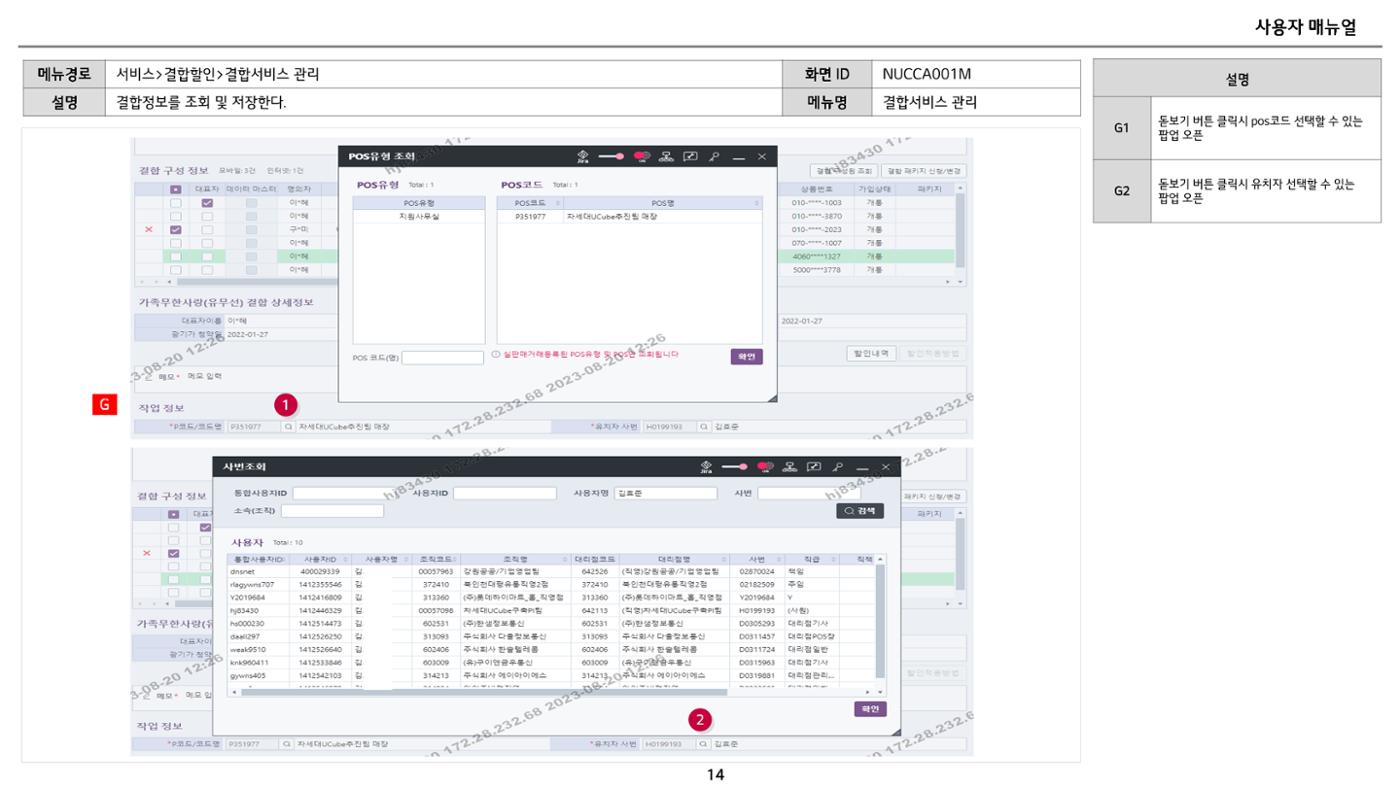1400x788 pixels.
Task: Click the POS 코드(명) input field
Action: point(443,357)
